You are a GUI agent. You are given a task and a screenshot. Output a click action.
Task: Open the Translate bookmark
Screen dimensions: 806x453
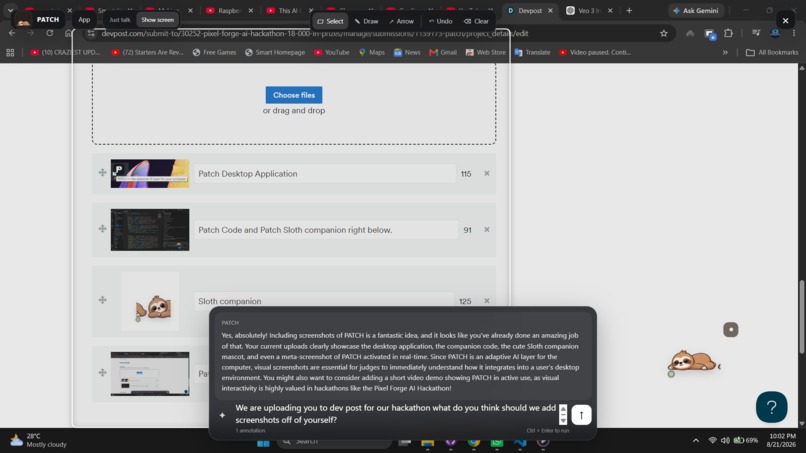click(x=532, y=52)
